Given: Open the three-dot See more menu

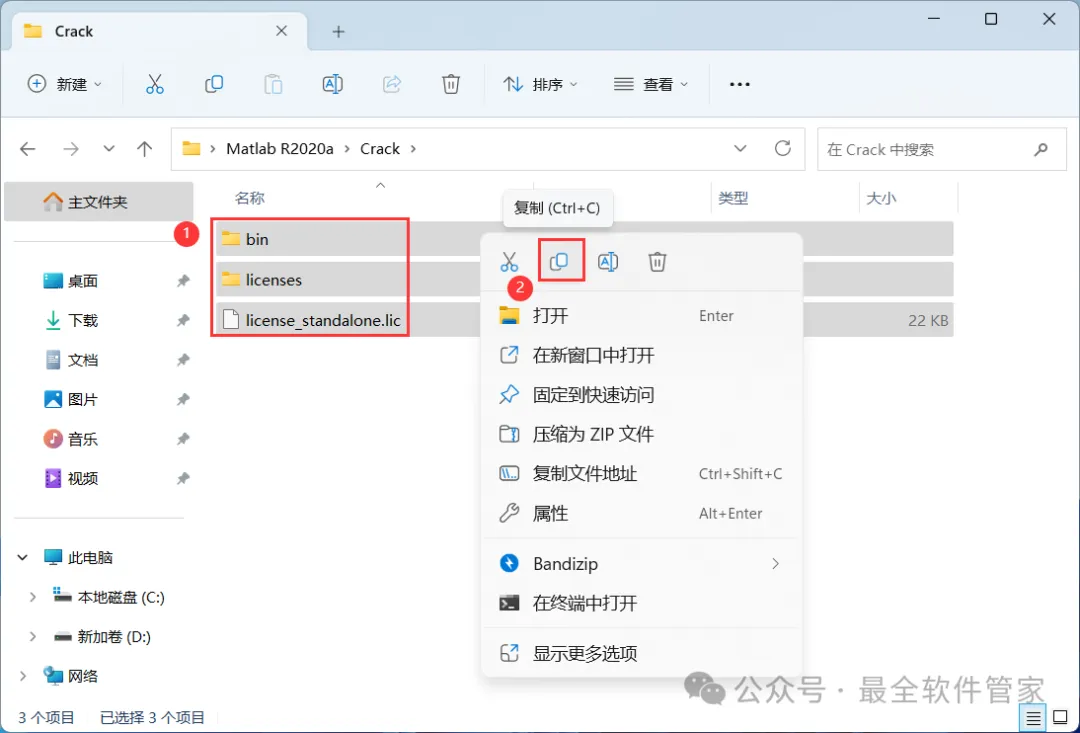Looking at the screenshot, I should 740,84.
